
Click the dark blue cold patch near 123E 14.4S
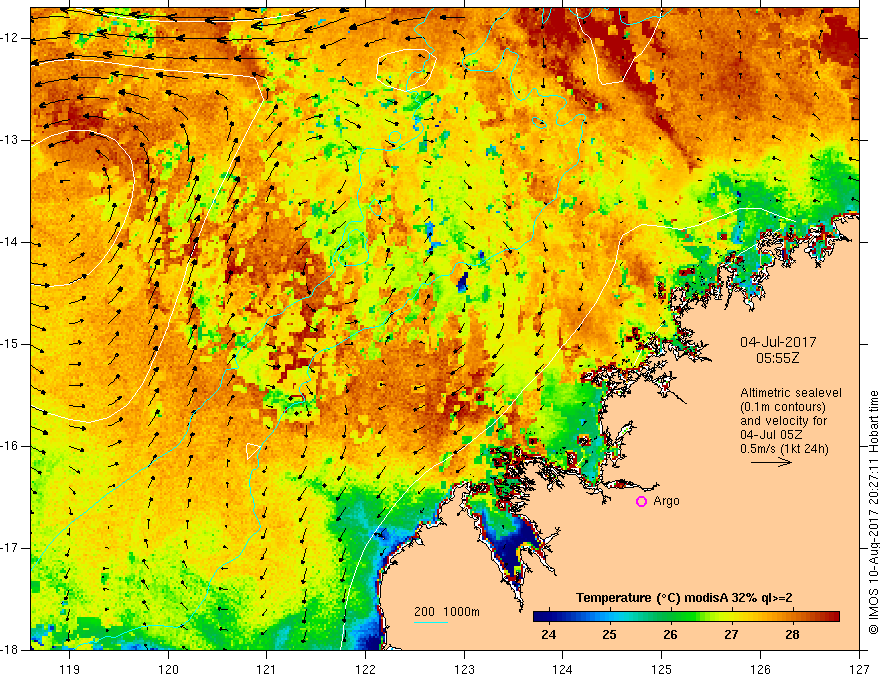click(x=462, y=283)
